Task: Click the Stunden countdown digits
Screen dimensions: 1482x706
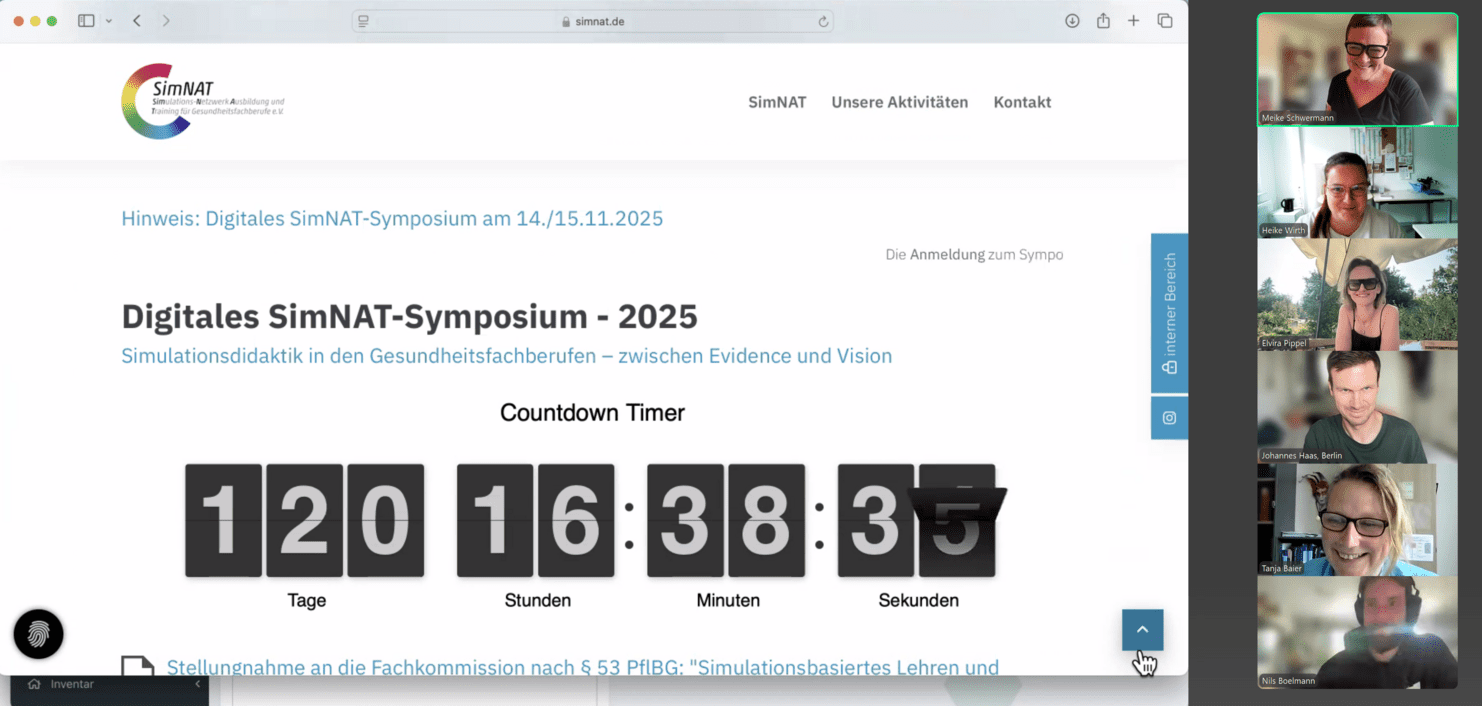Action: tap(535, 520)
